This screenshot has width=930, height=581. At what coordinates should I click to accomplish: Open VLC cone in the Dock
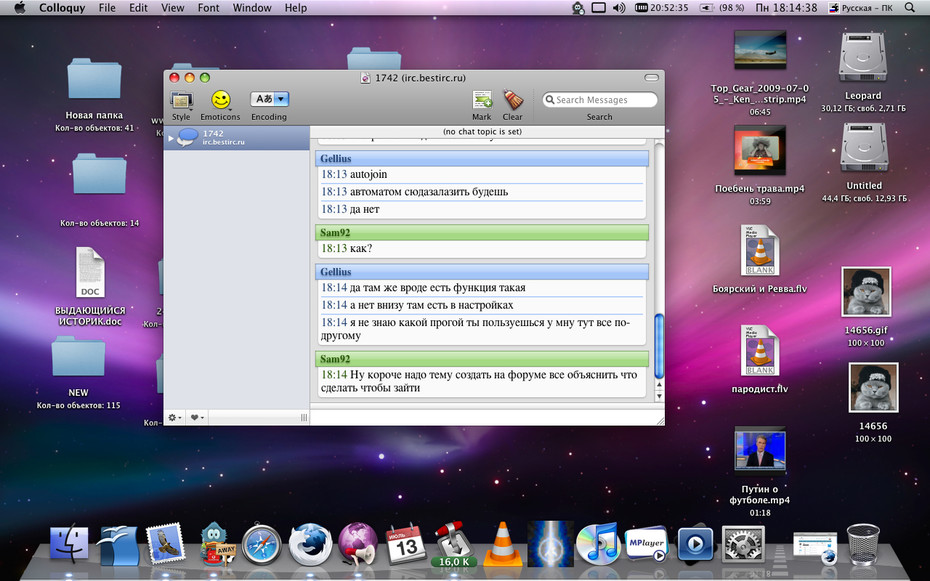[502, 542]
